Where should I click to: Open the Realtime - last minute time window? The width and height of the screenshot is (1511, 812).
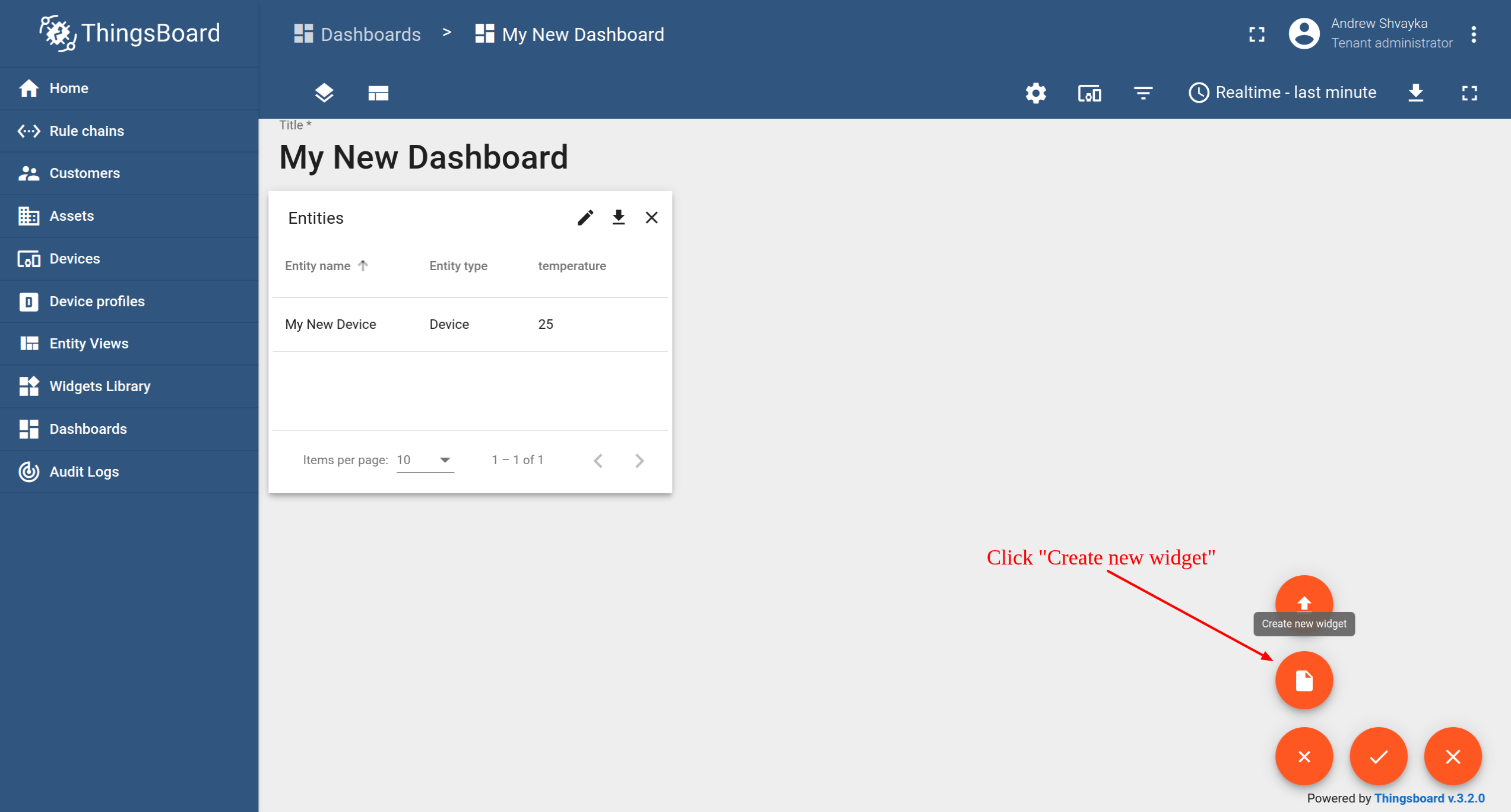tap(1282, 93)
